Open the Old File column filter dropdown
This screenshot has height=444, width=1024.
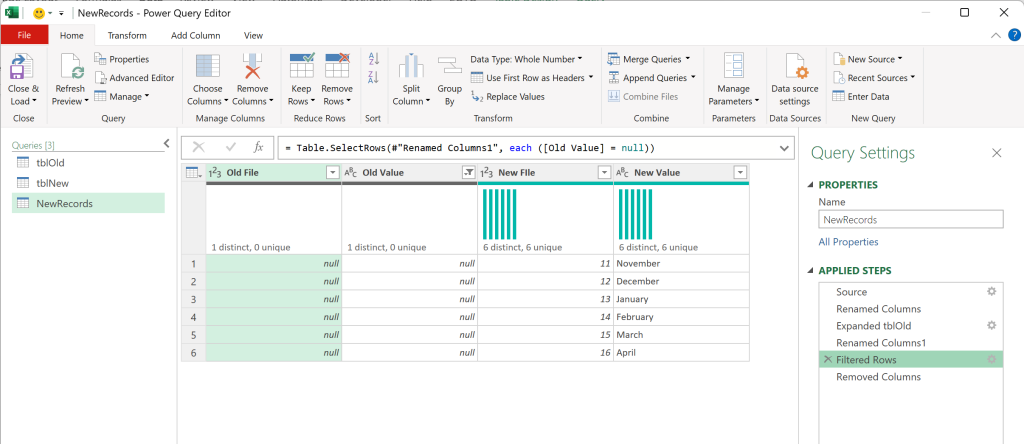click(x=333, y=172)
